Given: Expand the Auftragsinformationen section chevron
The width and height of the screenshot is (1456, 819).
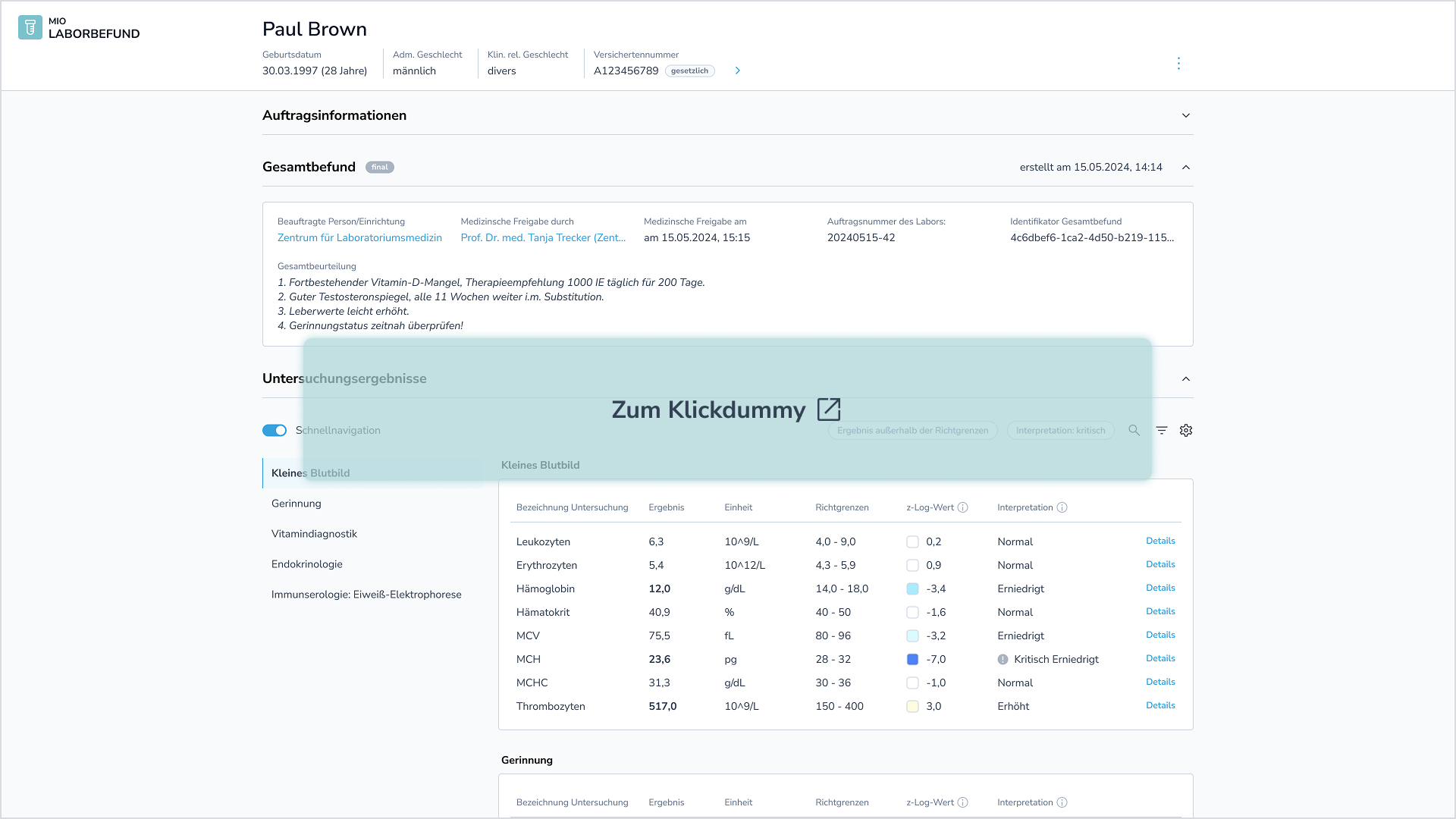Looking at the screenshot, I should point(1186,115).
